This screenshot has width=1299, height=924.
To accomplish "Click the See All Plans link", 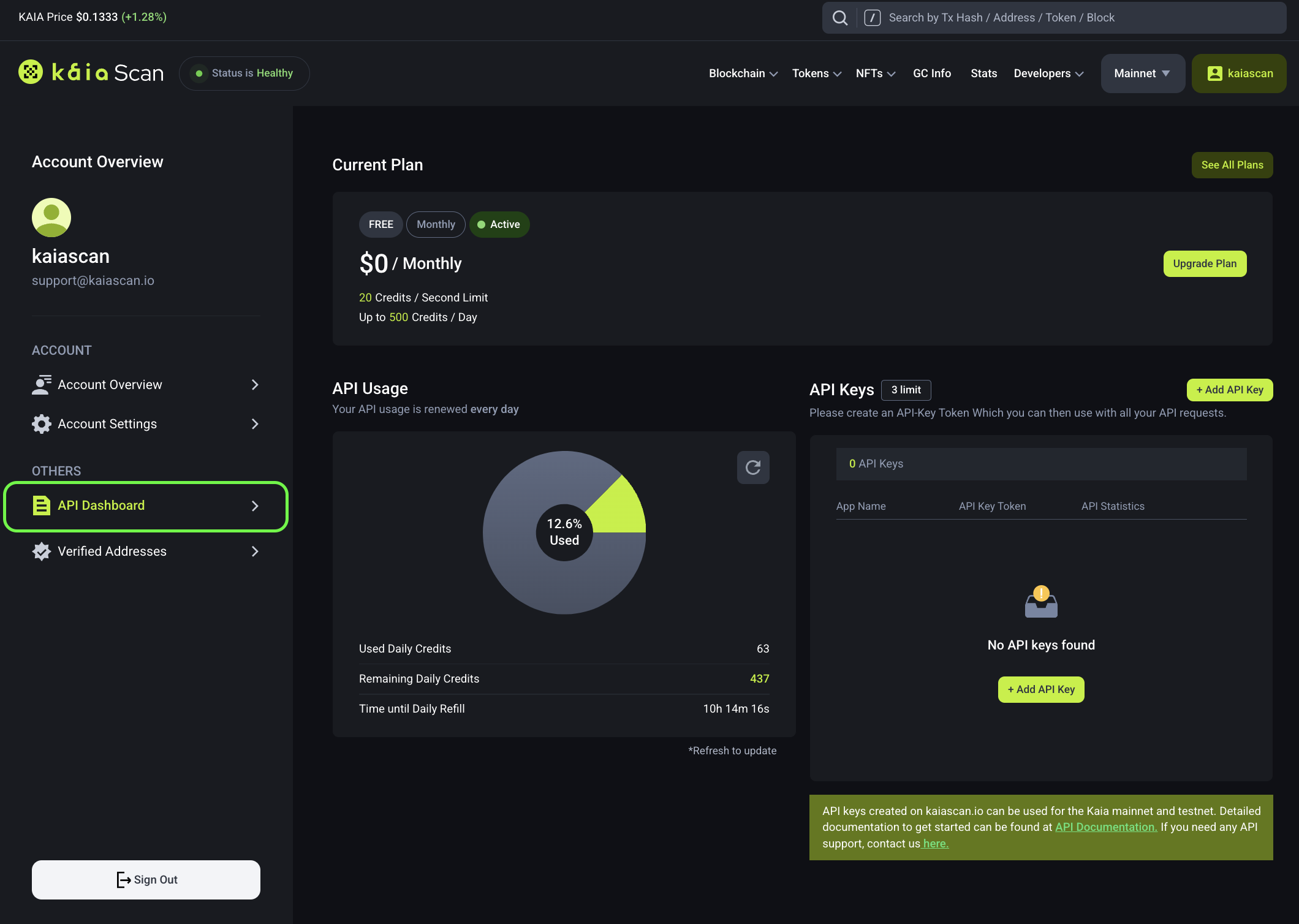I will [1231, 164].
